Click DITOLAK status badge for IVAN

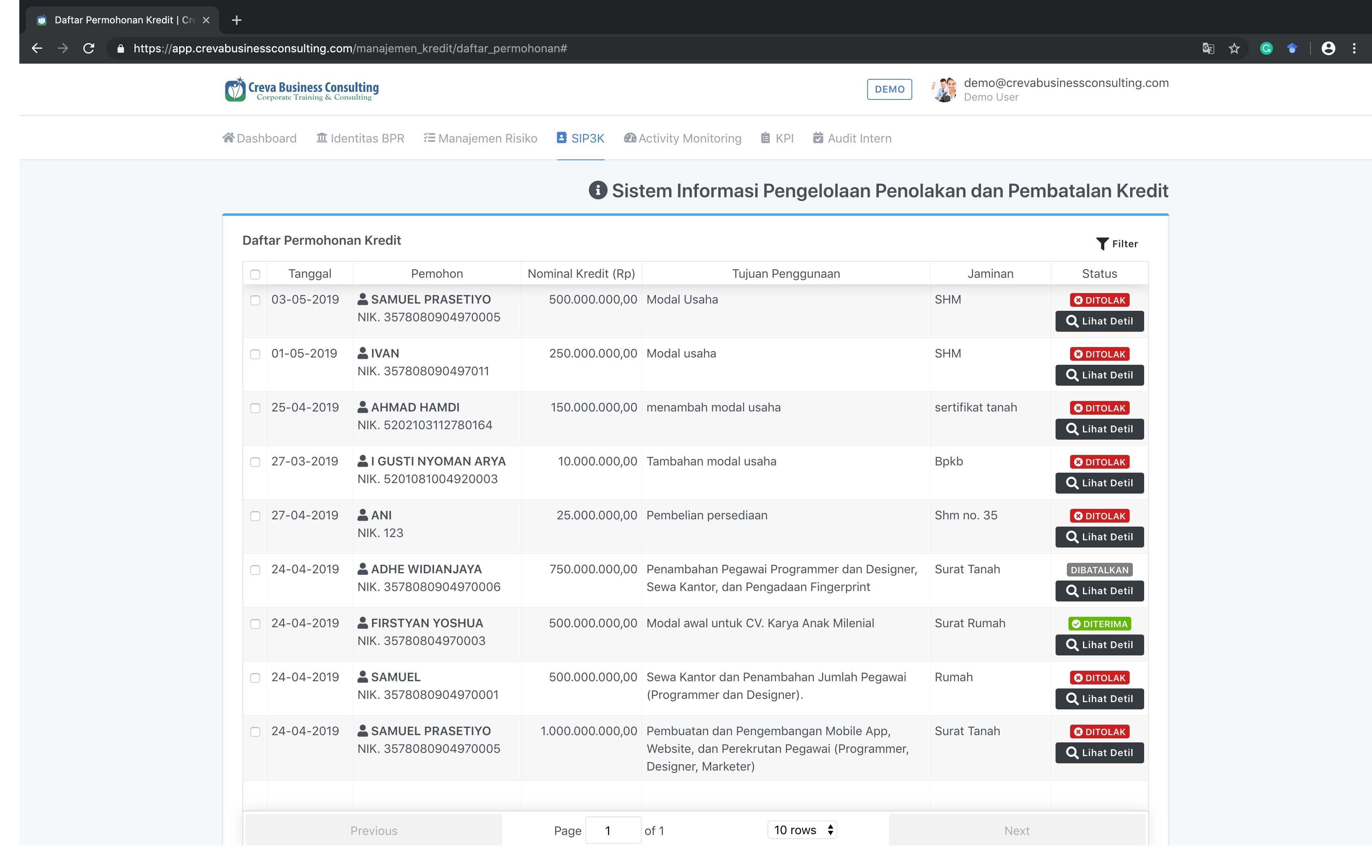click(1099, 354)
